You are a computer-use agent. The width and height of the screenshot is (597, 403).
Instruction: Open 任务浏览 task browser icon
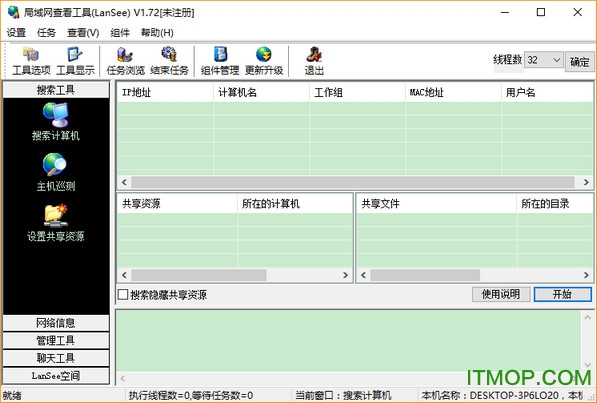pos(125,61)
